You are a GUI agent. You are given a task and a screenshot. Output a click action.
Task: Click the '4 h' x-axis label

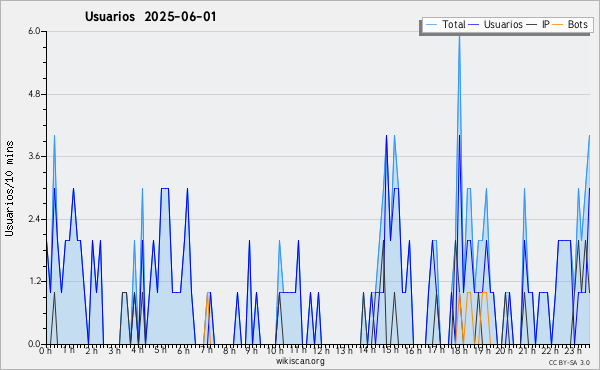(137, 350)
